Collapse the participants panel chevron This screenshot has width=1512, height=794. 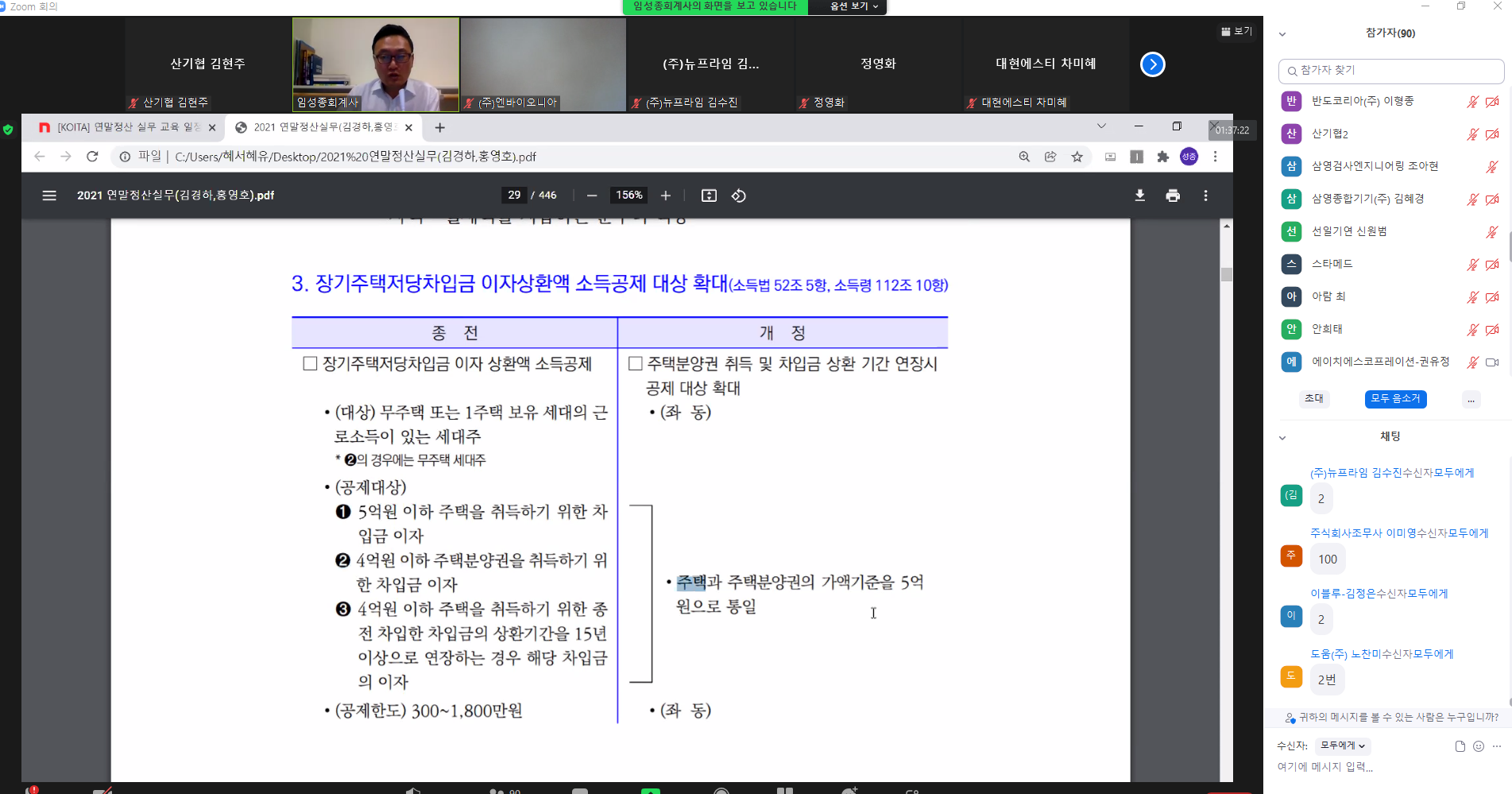pos(1282,34)
